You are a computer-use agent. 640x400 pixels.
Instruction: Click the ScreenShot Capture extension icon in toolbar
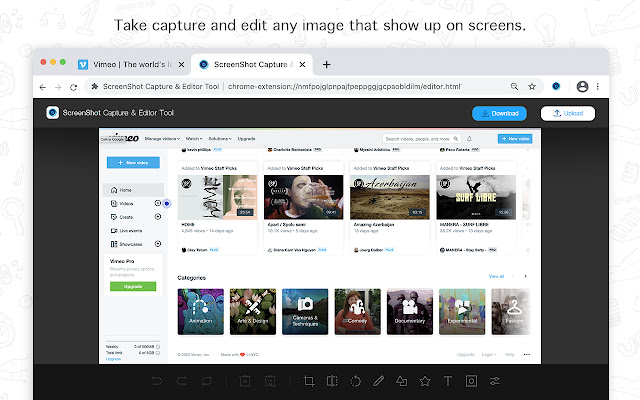(x=556, y=87)
